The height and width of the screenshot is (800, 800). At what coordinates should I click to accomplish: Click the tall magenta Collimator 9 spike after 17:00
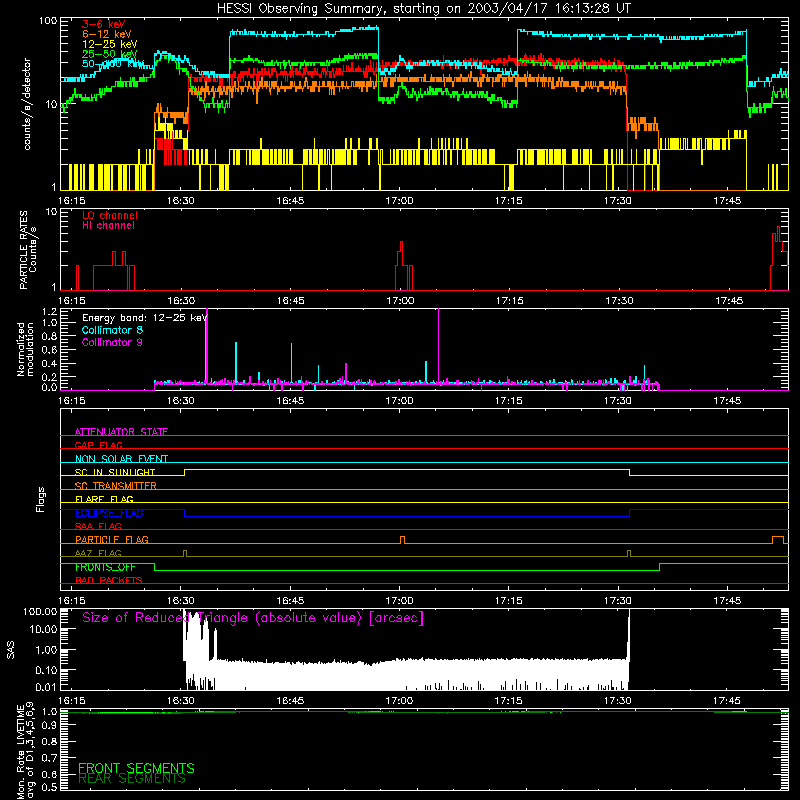[438, 345]
